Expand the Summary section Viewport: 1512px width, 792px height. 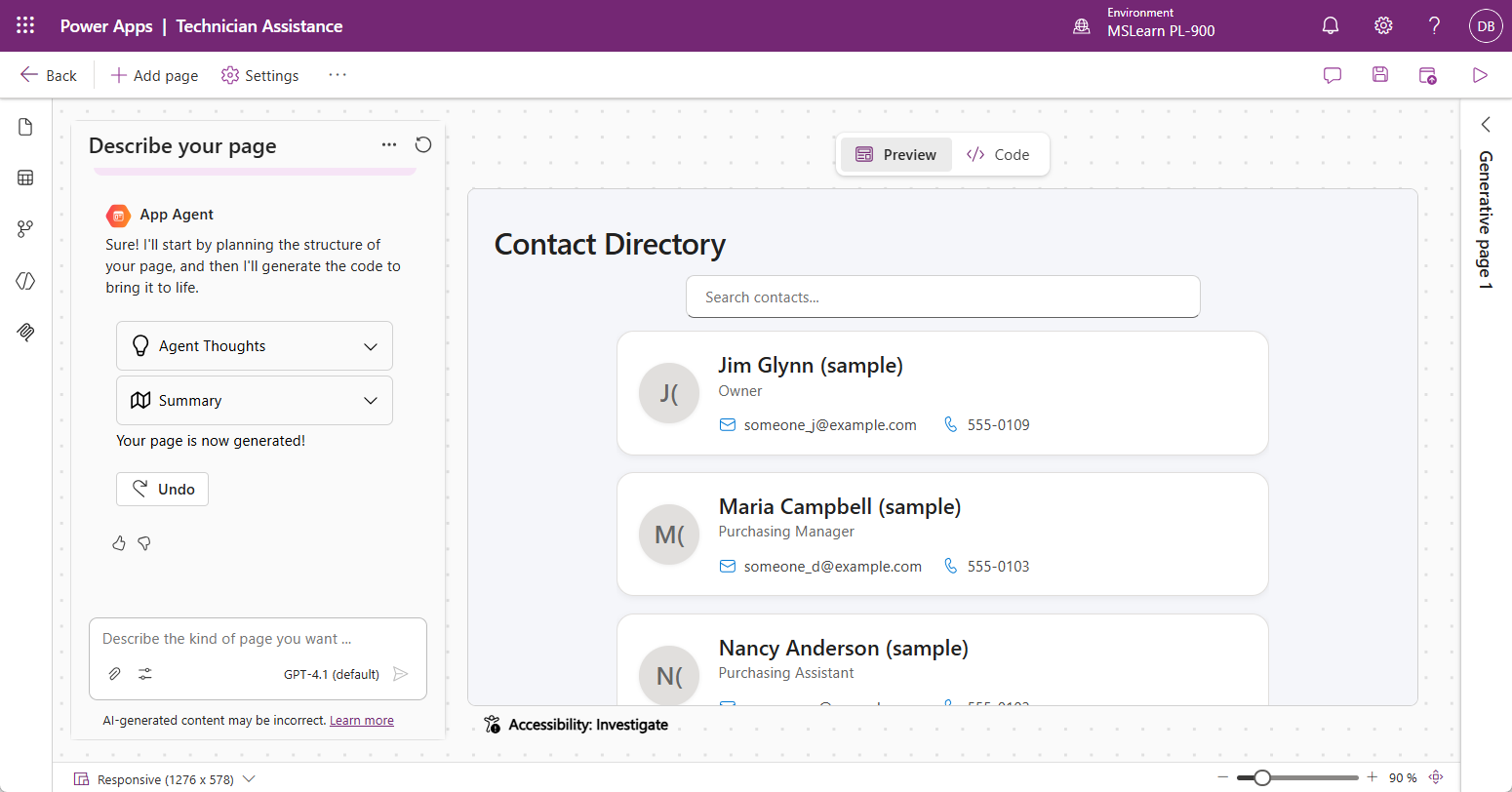pyautogui.click(x=255, y=401)
